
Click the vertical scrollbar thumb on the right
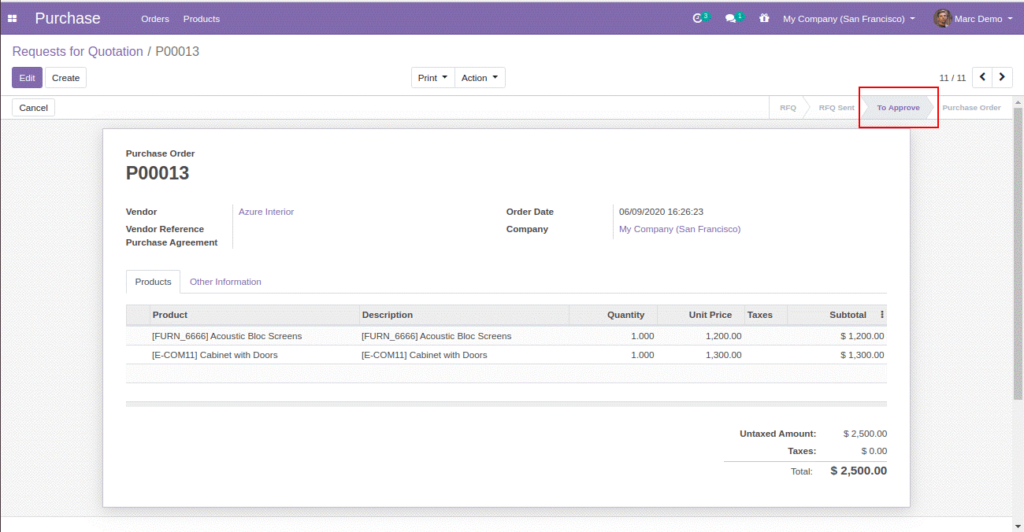(1017, 255)
